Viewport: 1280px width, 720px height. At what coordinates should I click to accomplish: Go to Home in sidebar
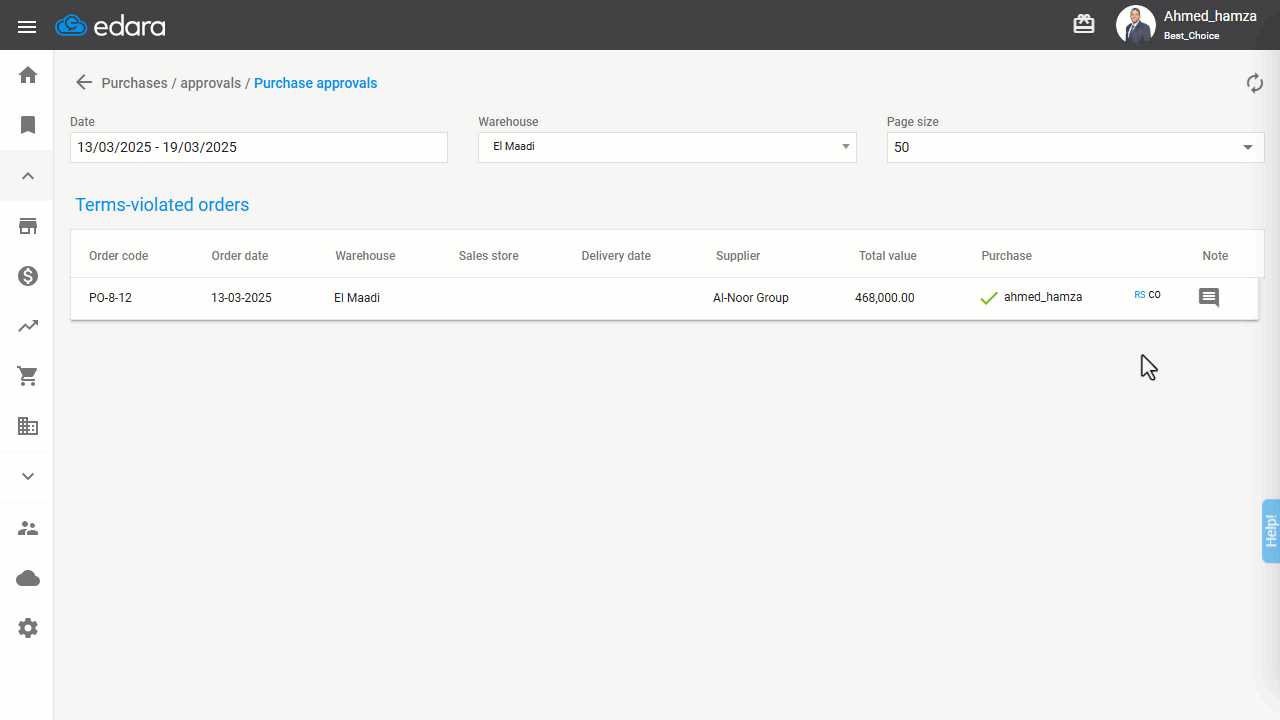tap(28, 75)
